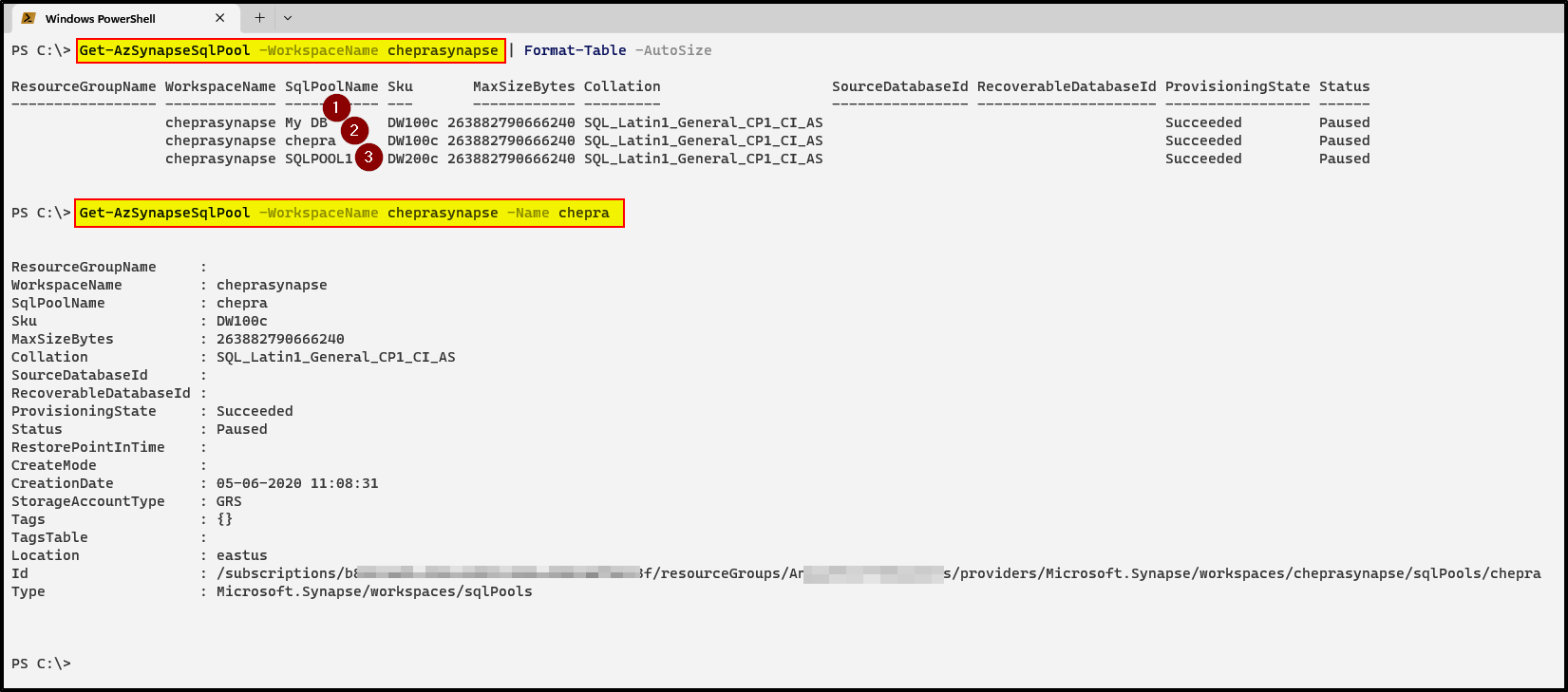
Task: Click the CreateMode property label
Action: pyautogui.click(x=54, y=465)
